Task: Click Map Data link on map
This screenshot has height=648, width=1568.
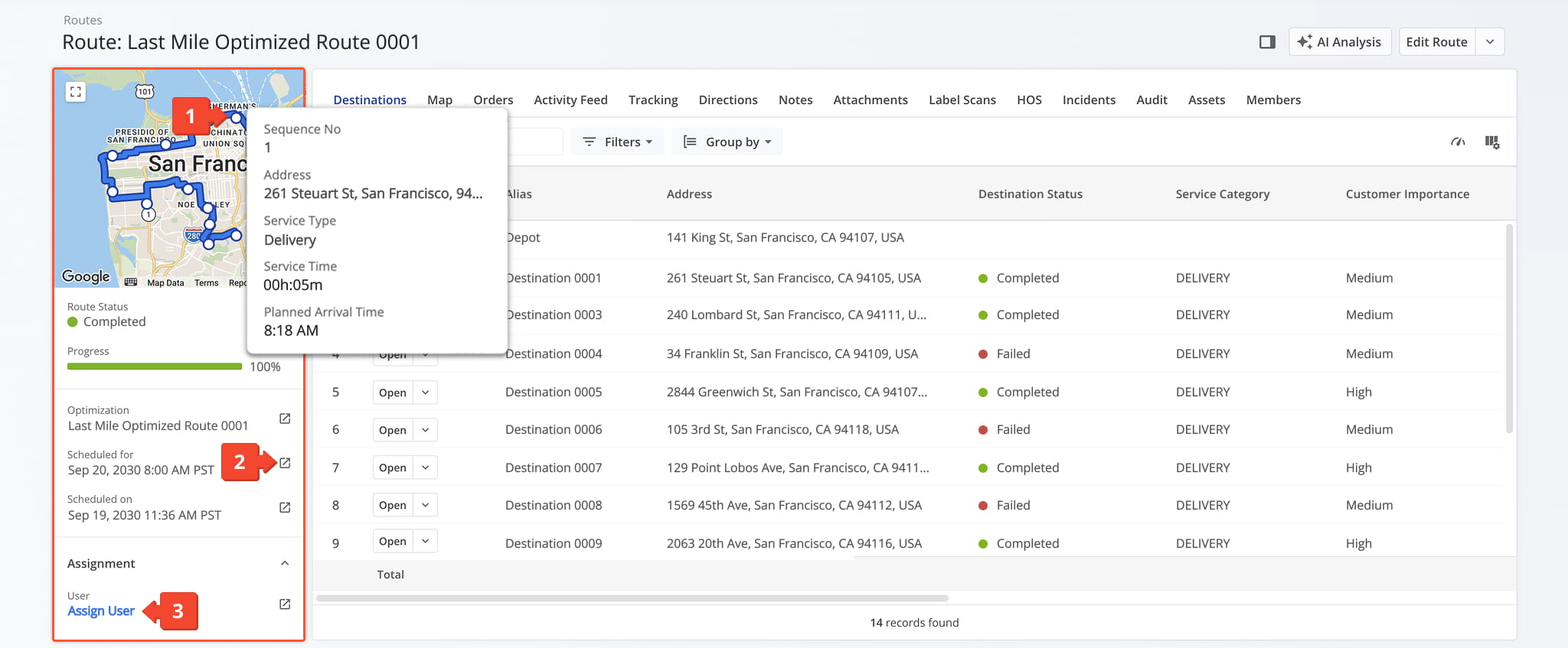Action: (x=165, y=283)
